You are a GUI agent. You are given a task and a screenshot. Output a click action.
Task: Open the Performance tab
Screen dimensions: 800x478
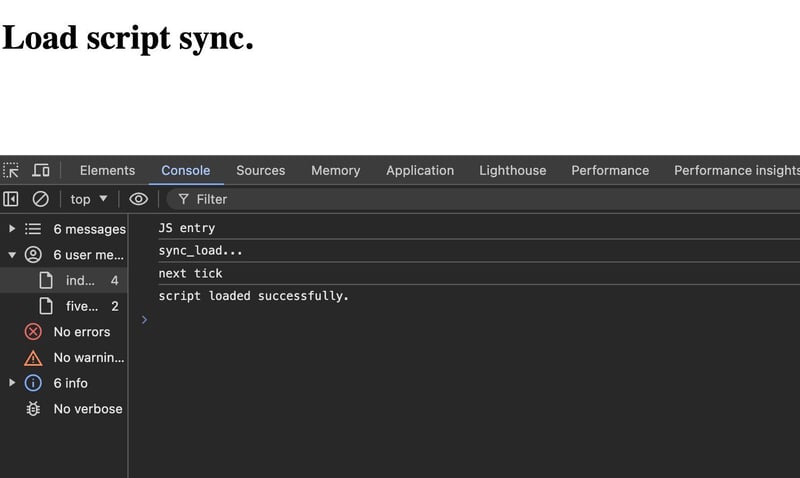tap(610, 170)
